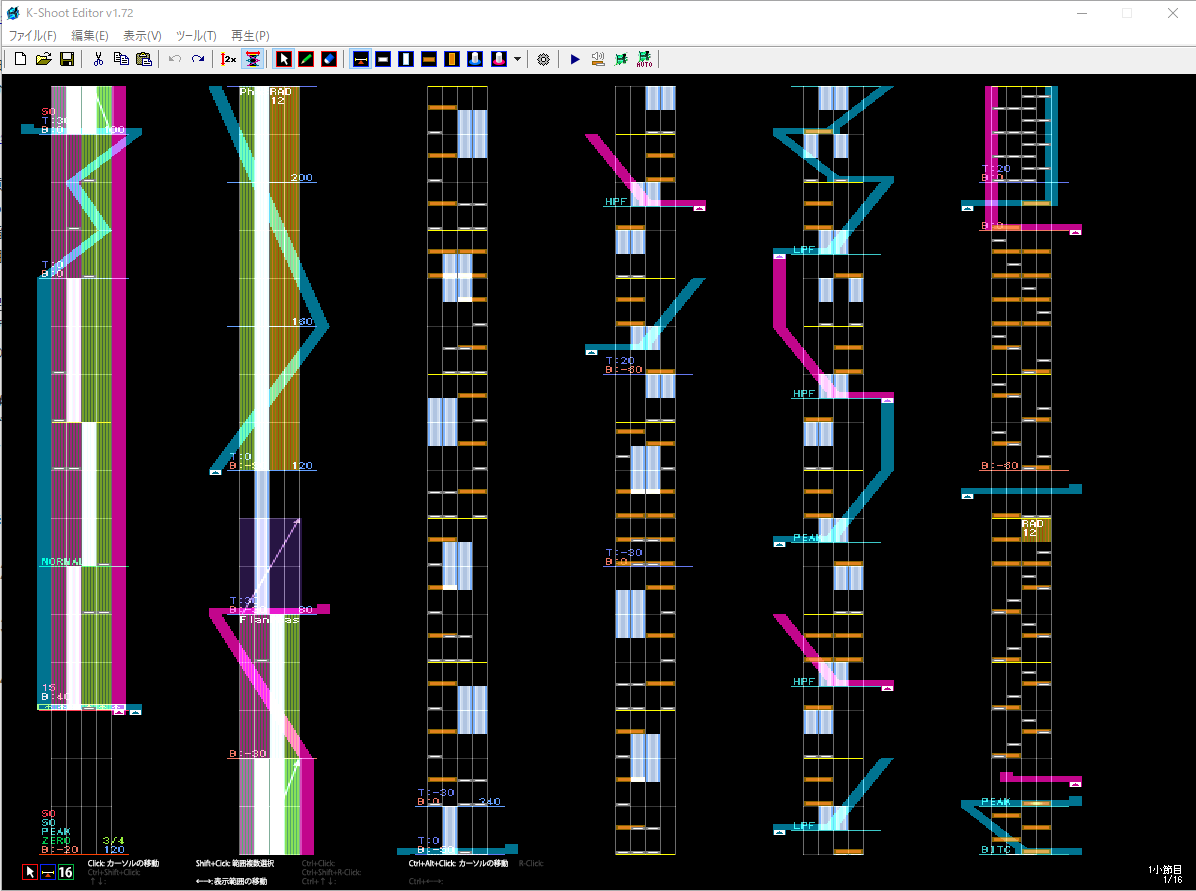Choose the blue left laser object
The height and width of the screenshot is (891, 1196).
point(474,59)
